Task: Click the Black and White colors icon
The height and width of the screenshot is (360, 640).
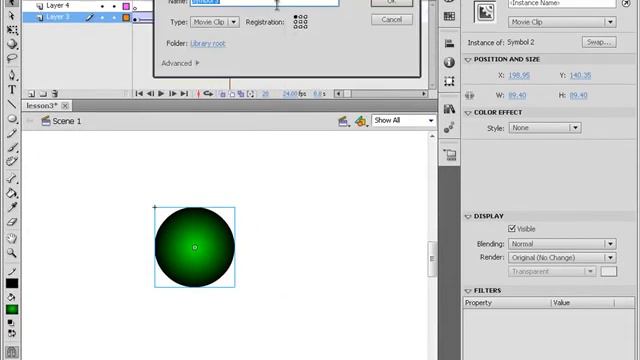Action: pos(11,323)
